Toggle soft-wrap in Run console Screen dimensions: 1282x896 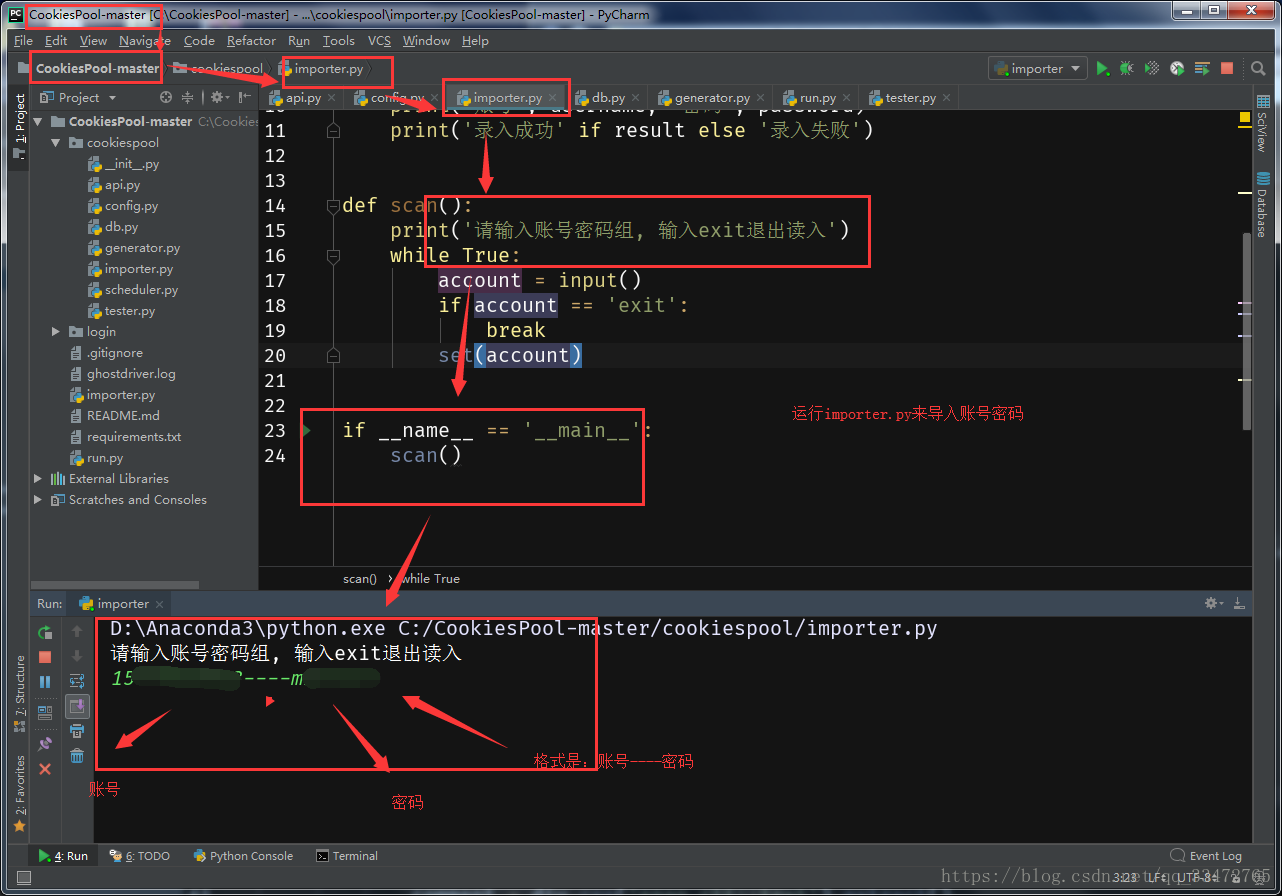coord(77,681)
